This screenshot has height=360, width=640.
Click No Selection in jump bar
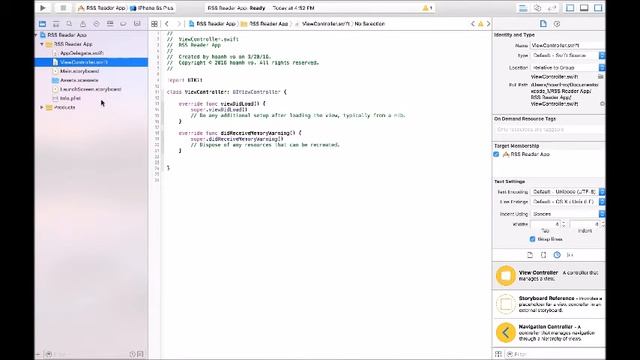[x=370, y=24]
